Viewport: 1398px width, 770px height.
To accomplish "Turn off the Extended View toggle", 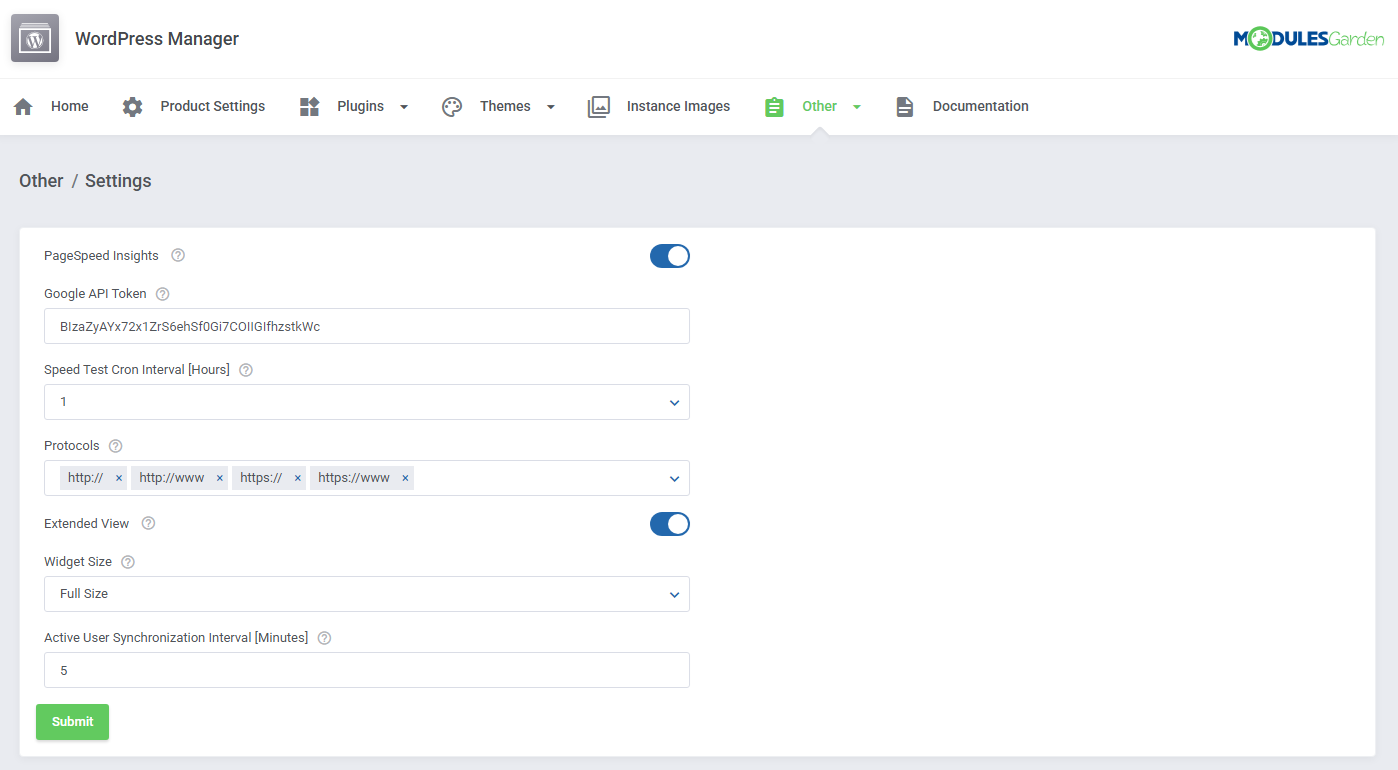I will pos(669,523).
